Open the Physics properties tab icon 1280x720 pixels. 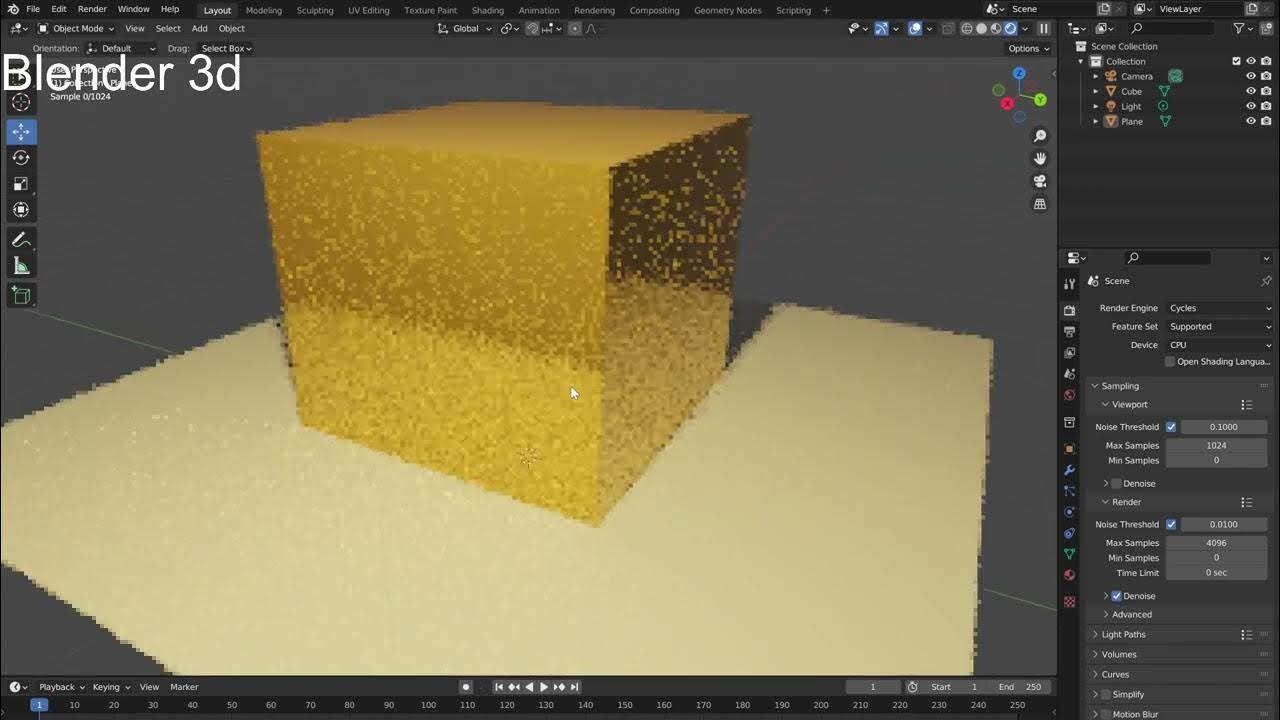tap(1069, 512)
